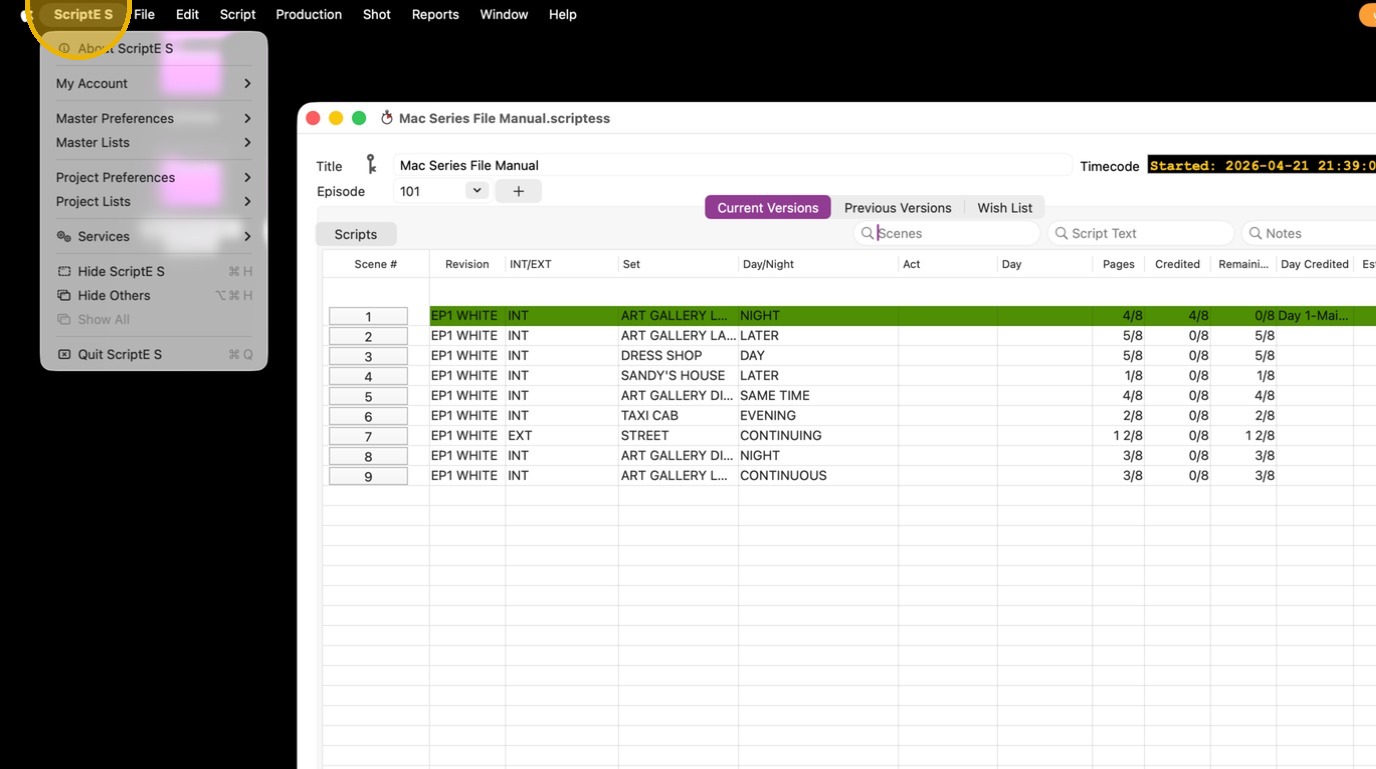This screenshot has width=1376, height=769.
Task: Select the DRESS SHOP set cell
Action: [x=678, y=355]
